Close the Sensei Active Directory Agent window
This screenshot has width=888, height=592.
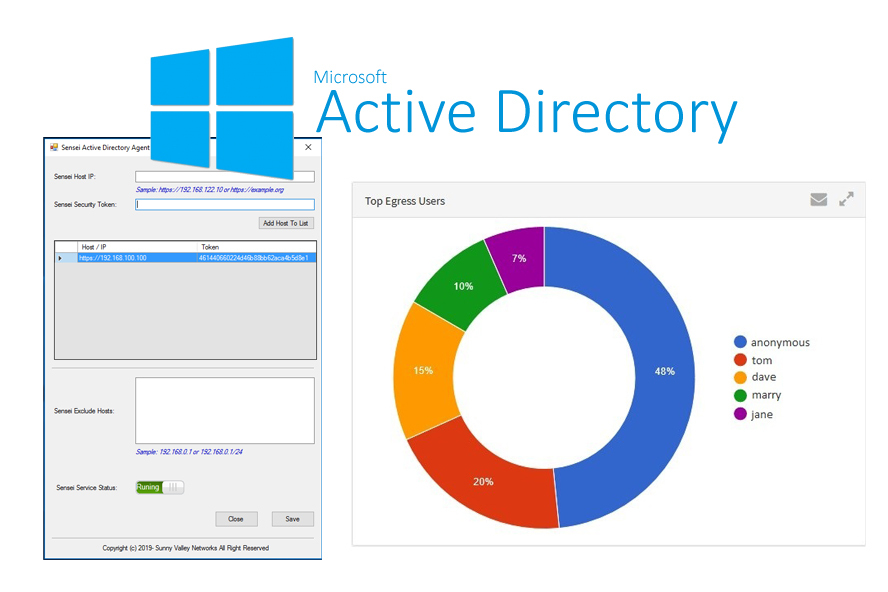pos(308,147)
